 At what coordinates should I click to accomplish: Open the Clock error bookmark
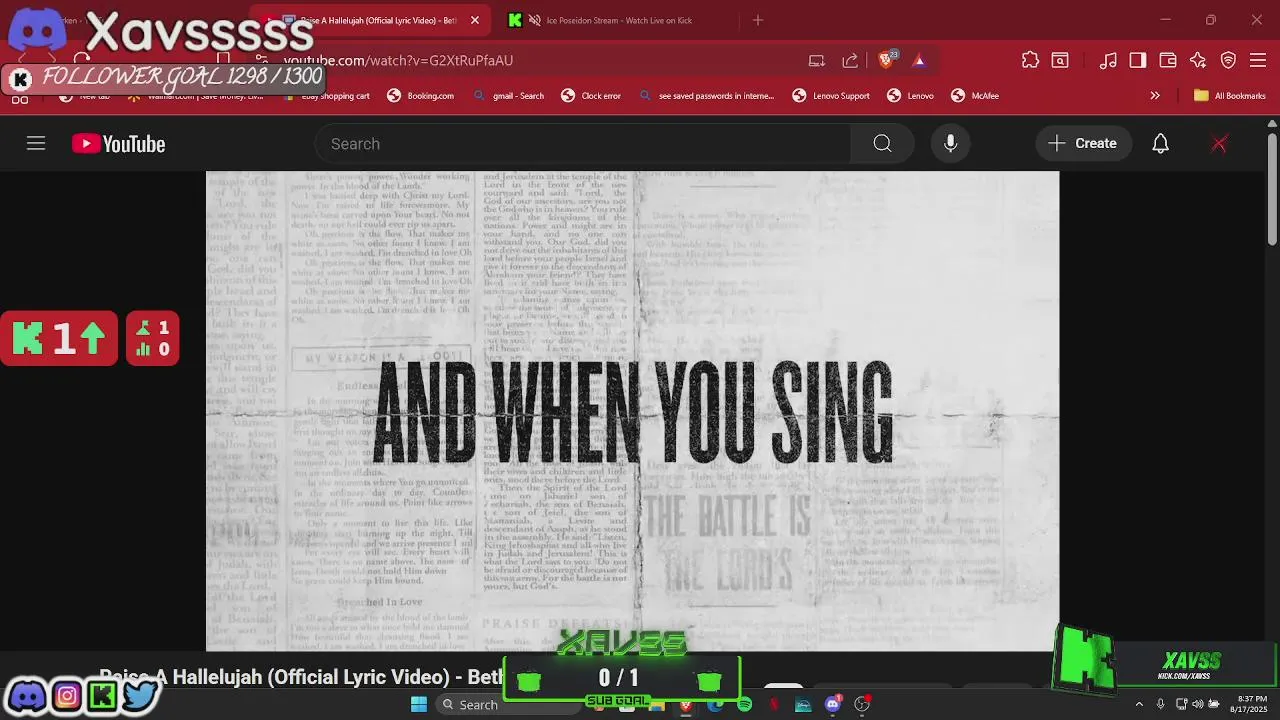pos(591,96)
